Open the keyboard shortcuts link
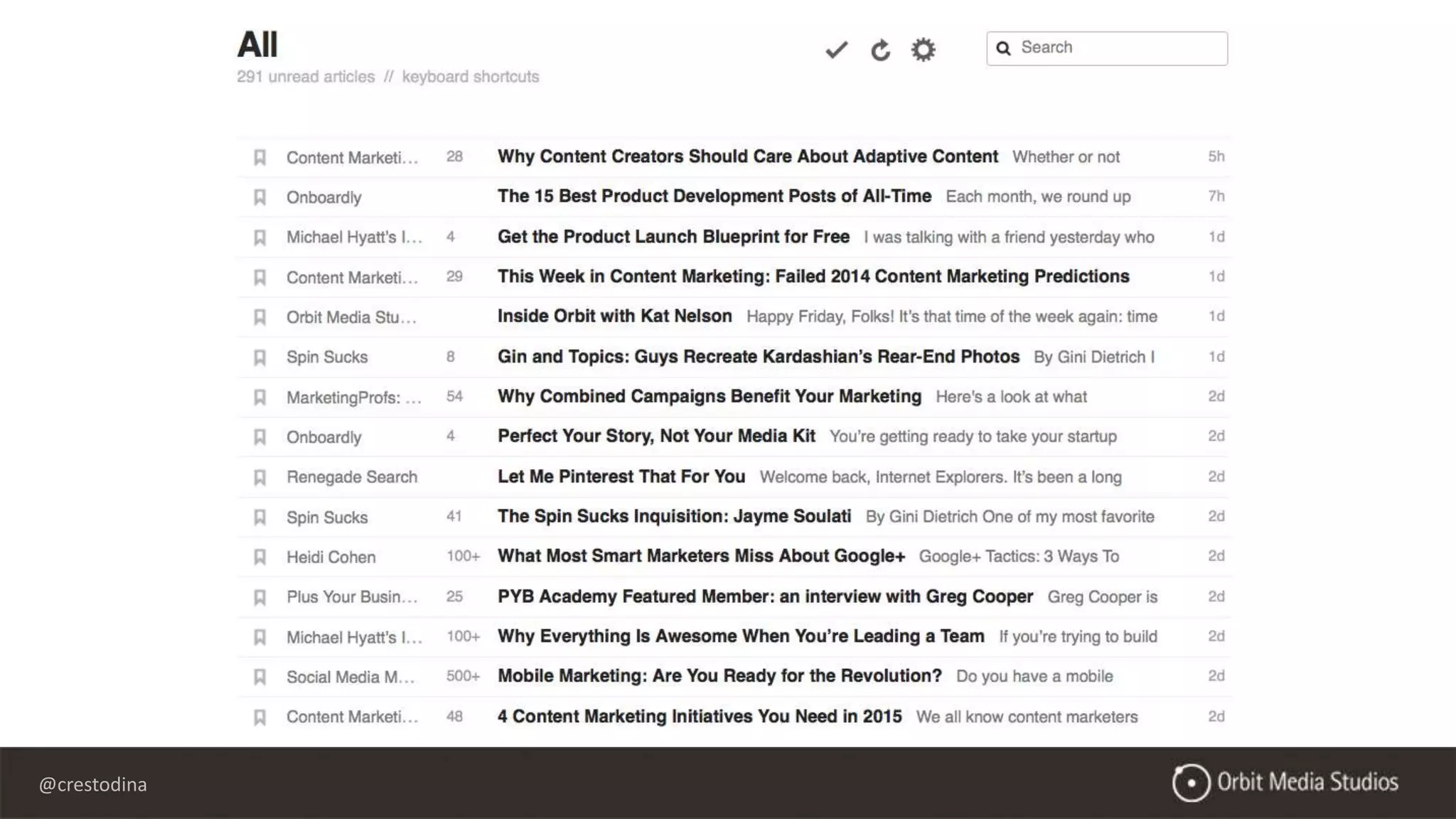 470,77
